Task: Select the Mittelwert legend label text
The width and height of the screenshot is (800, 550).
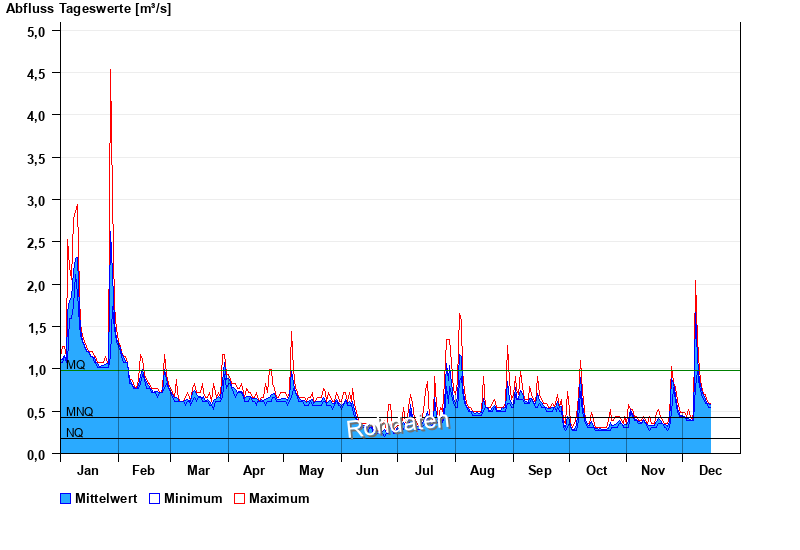Action: click(107, 499)
